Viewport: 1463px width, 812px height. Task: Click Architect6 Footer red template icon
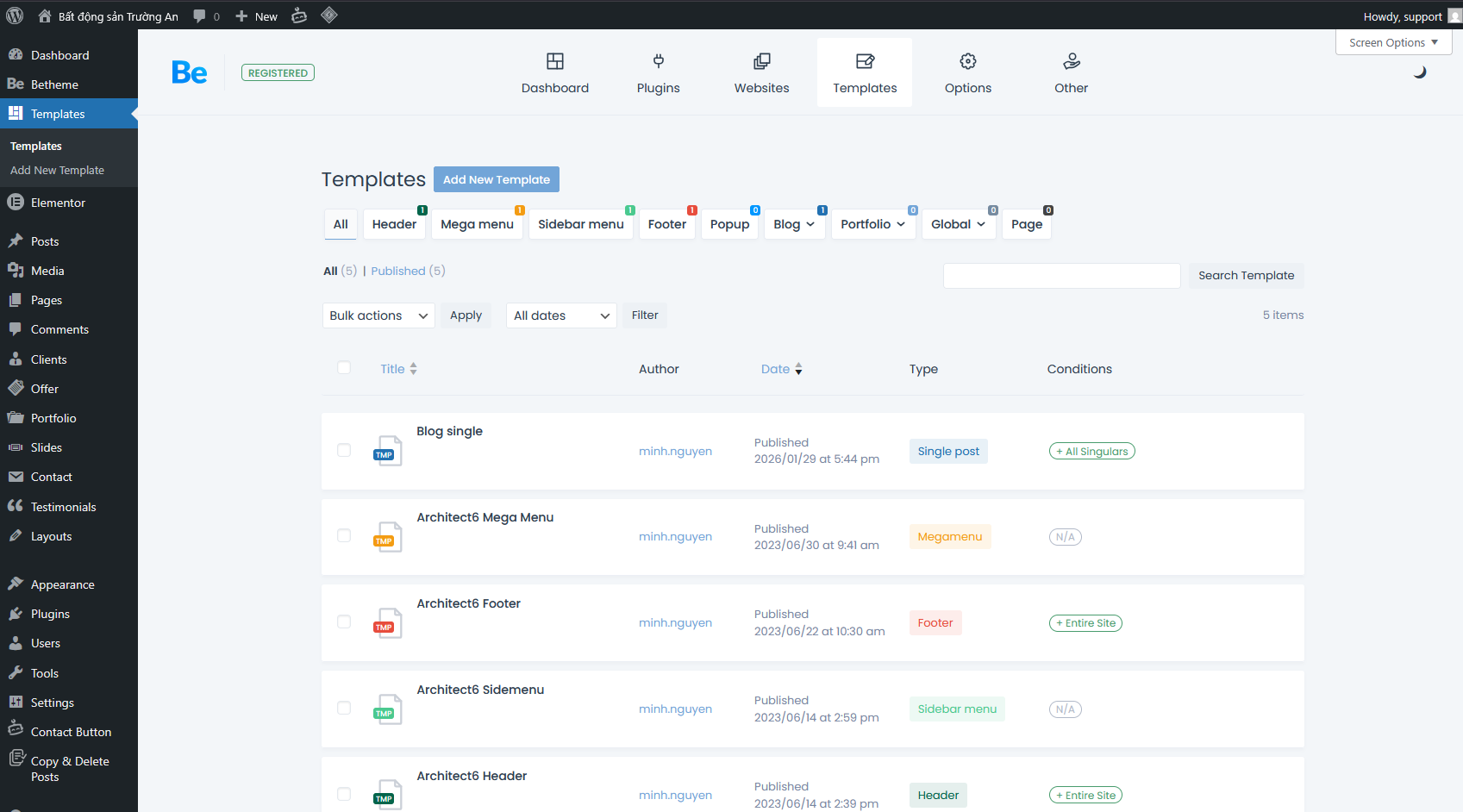pyautogui.click(x=387, y=623)
